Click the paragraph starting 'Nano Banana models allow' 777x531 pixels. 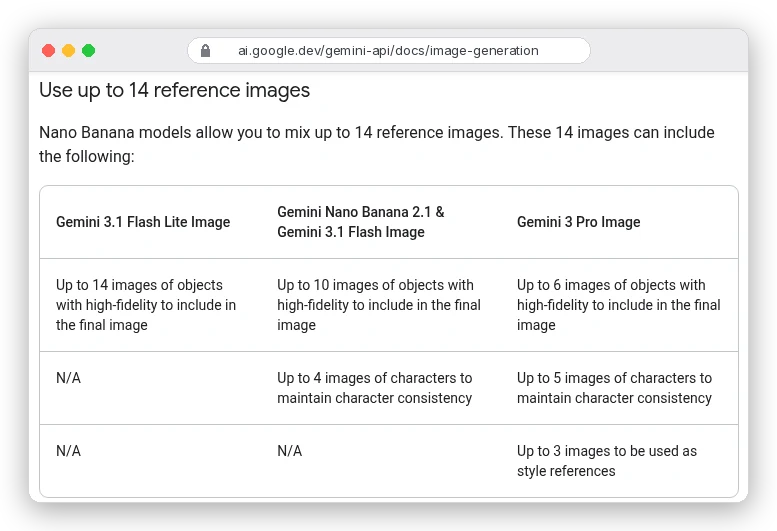[x=377, y=144]
